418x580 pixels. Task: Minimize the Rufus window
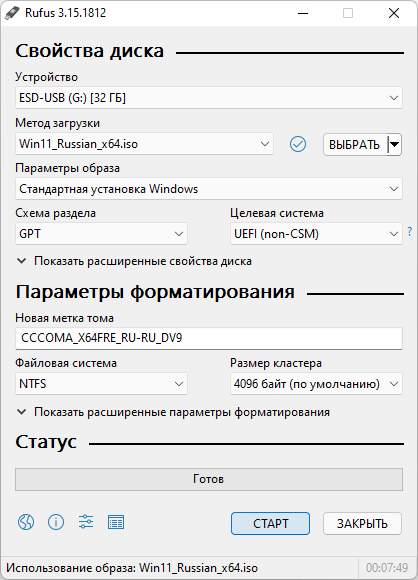pos(303,13)
